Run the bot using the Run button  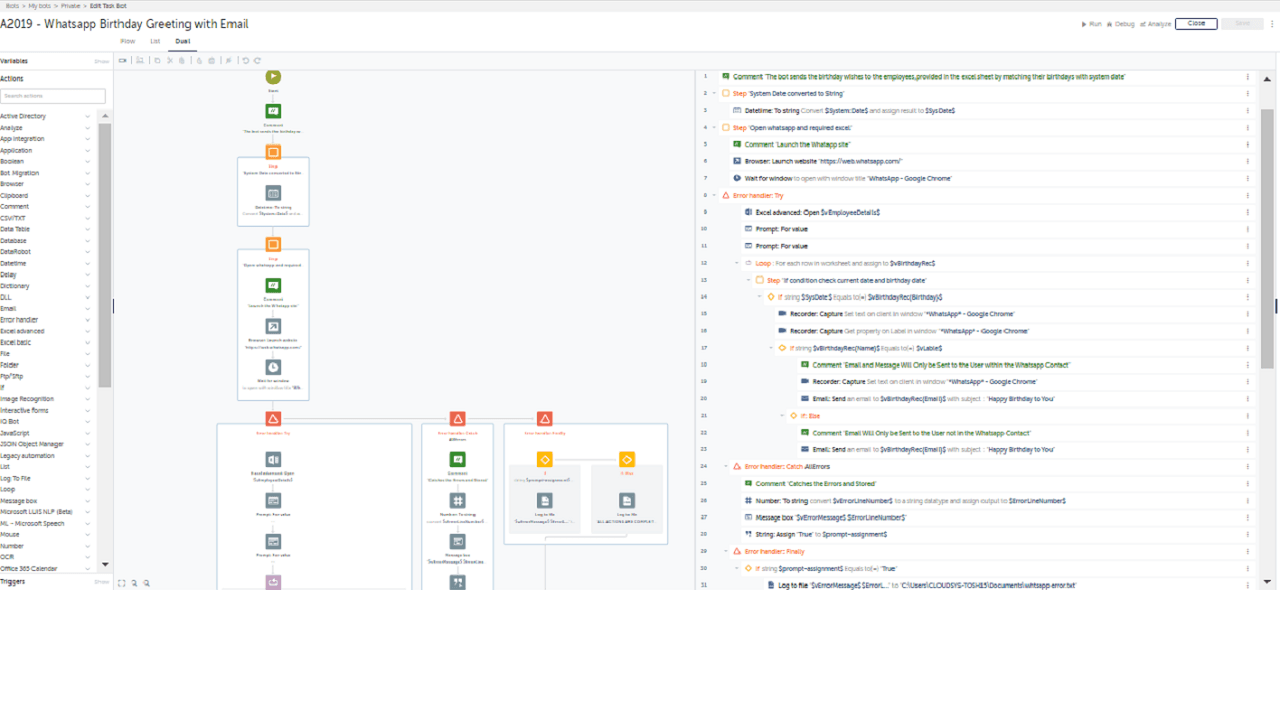(1092, 23)
